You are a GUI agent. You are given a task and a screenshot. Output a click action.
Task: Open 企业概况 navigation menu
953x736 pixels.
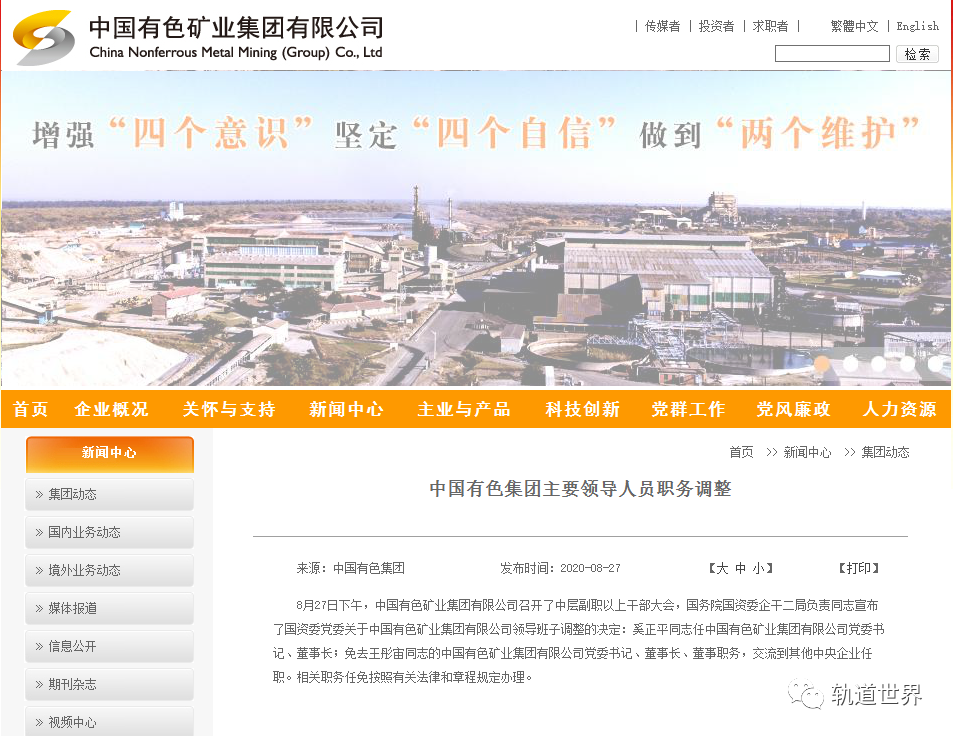(x=112, y=409)
